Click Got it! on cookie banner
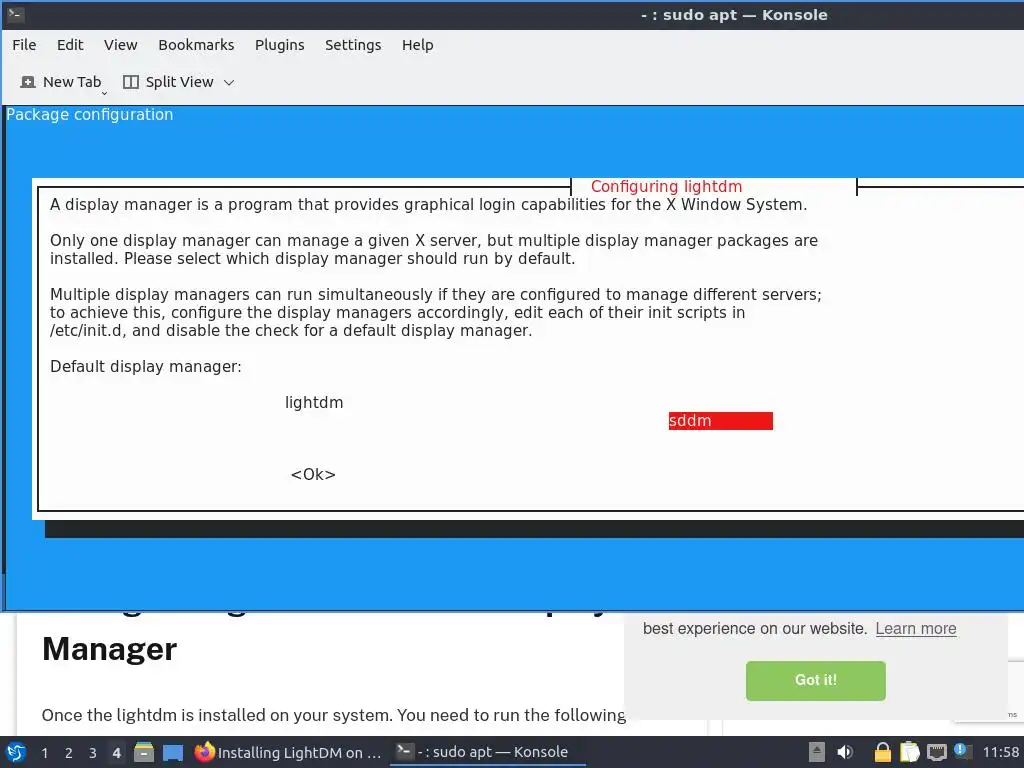 pyautogui.click(x=816, y=680)
